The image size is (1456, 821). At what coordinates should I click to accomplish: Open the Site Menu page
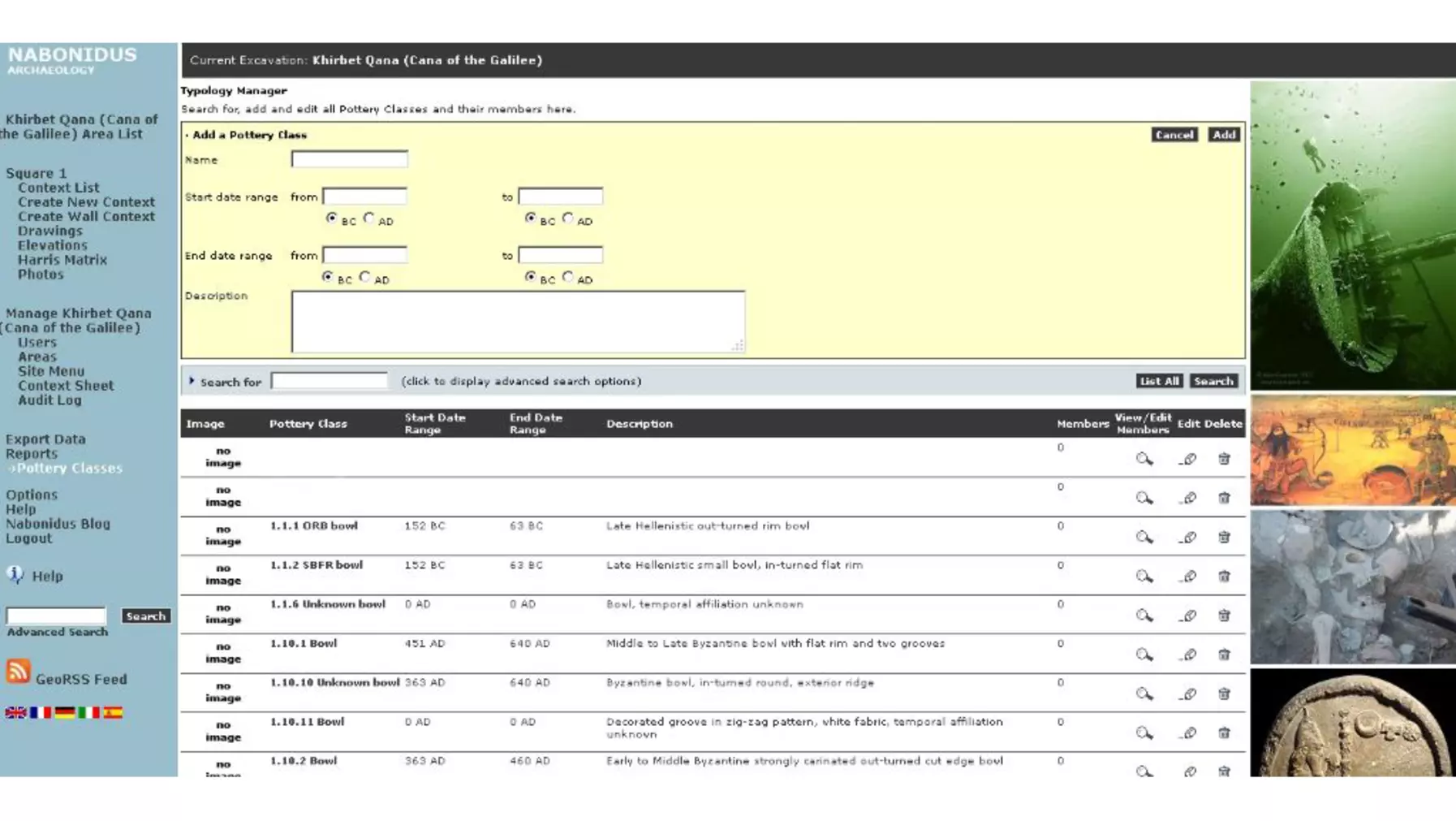click(51, 371)
